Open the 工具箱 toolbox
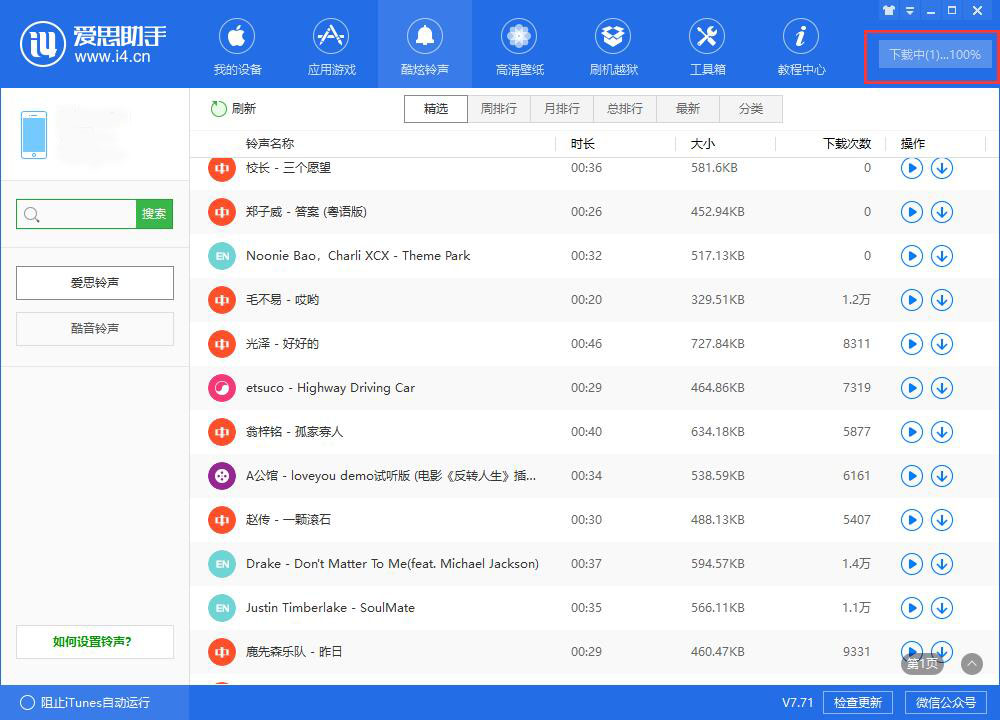Image resolution: width=1000 pixels, height=720 pixels. (707, 43)
